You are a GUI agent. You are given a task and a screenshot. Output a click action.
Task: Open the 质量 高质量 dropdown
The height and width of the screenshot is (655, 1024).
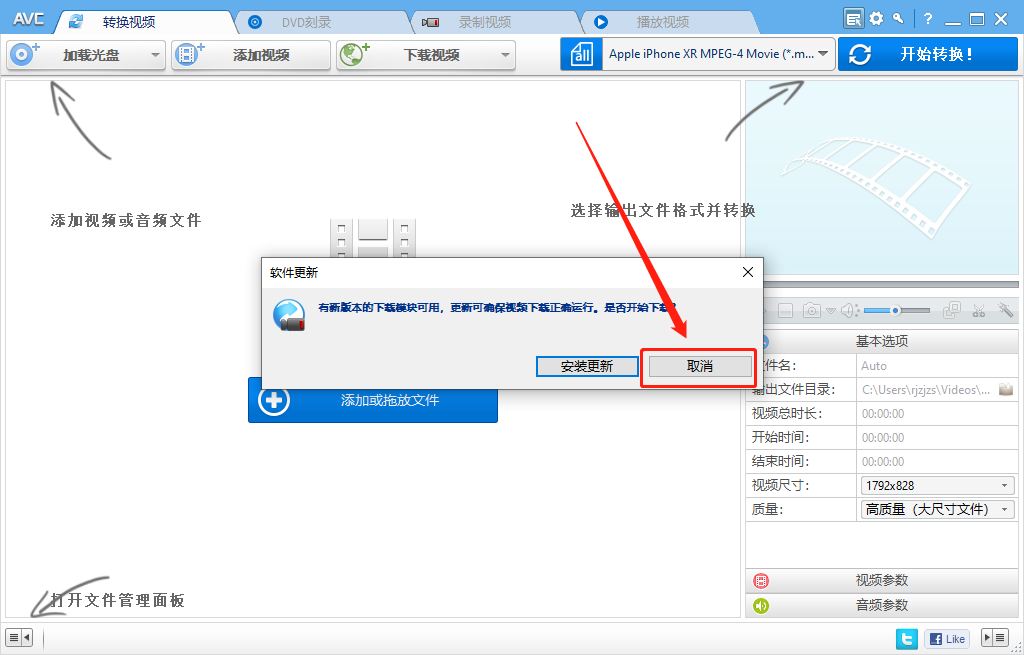pos(937,509)
